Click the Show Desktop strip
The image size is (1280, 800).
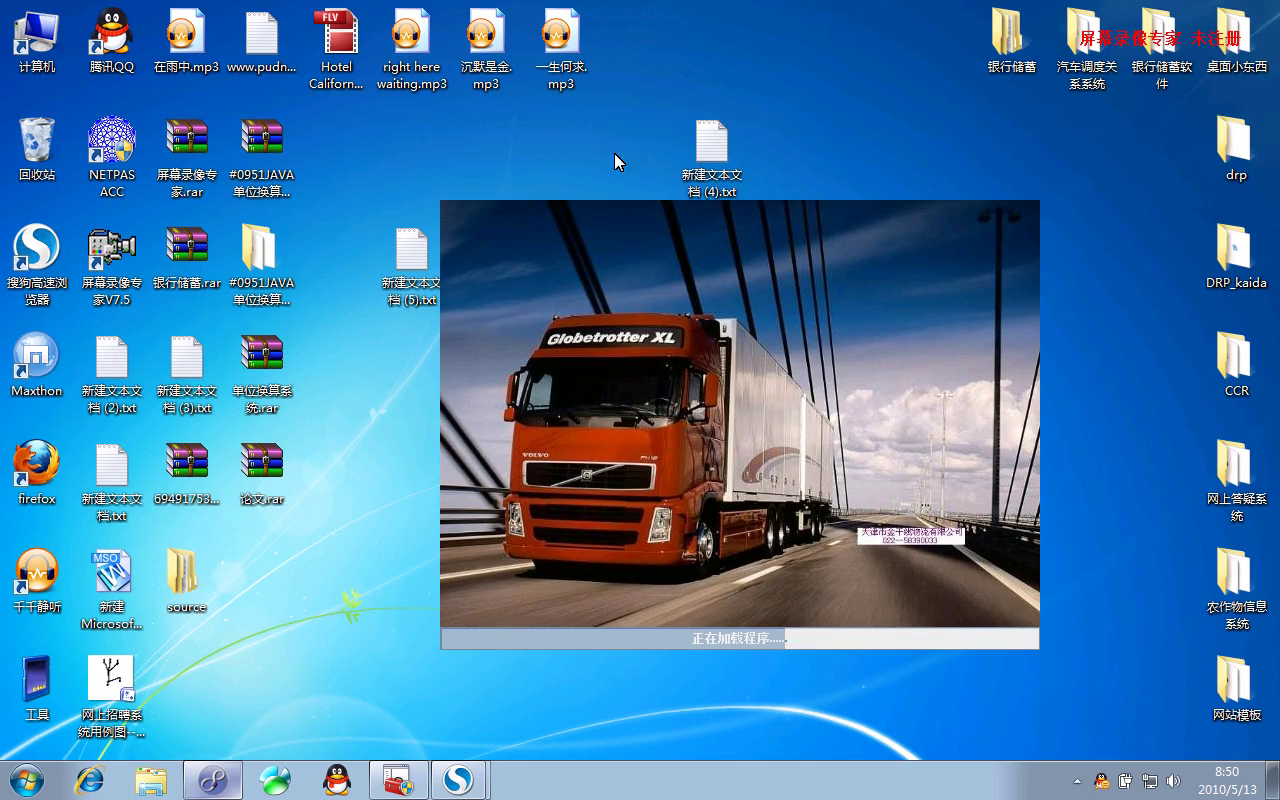[x=1272, y=780]
